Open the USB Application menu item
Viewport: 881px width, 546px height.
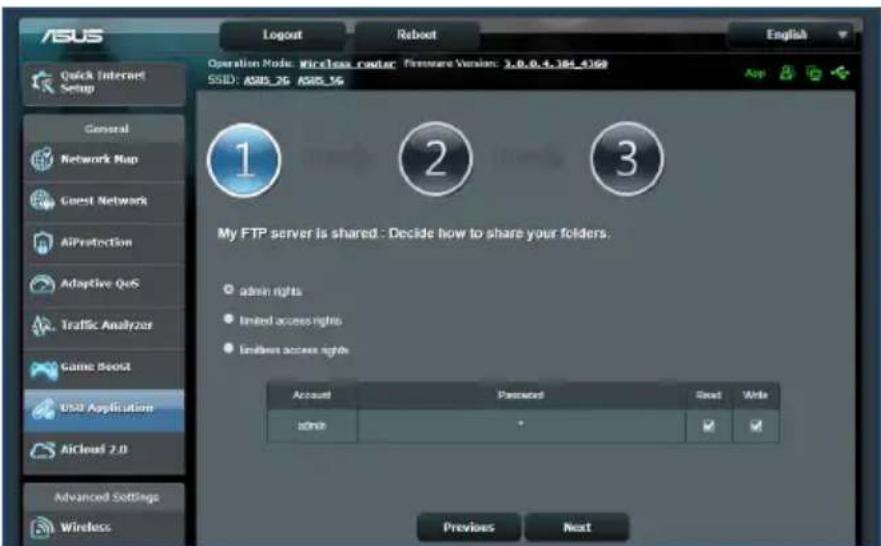[x=104, y=409]
